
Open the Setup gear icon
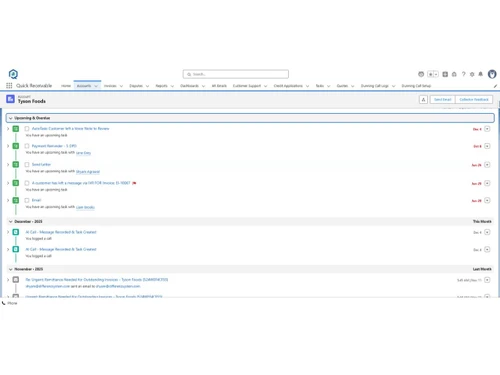pyautogui.click(x=472, y=74)
